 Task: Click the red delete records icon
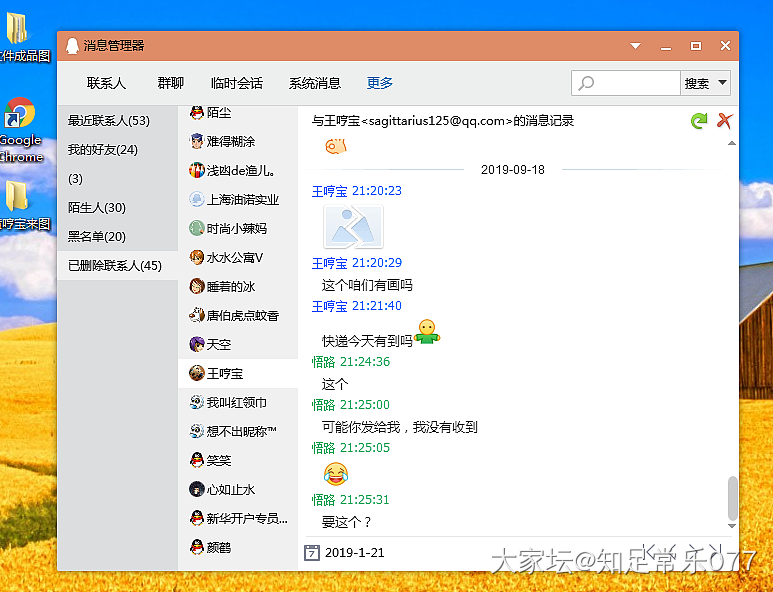725,121
